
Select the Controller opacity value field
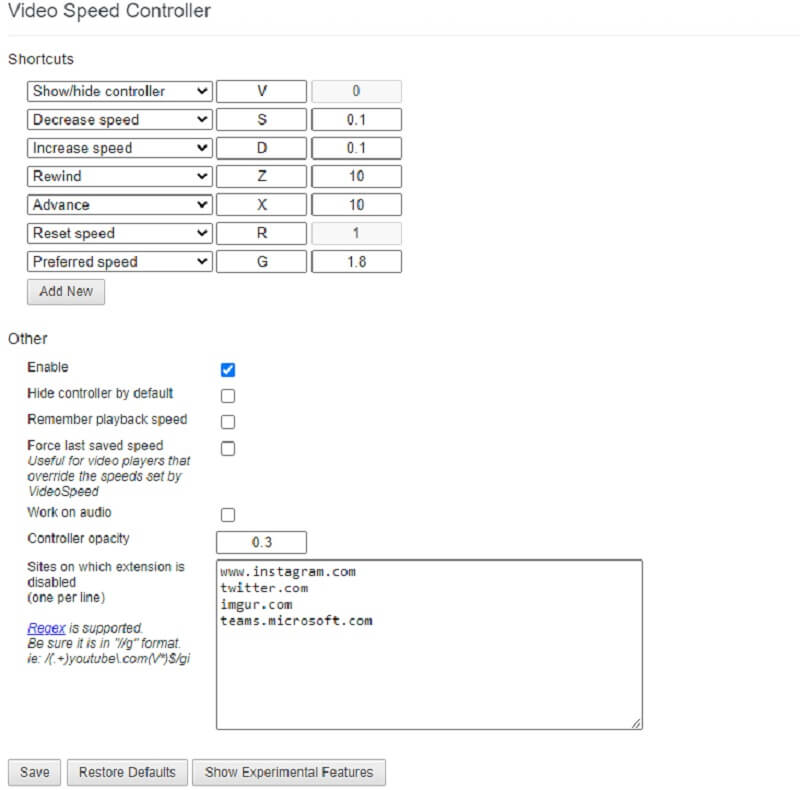[261, 541]
